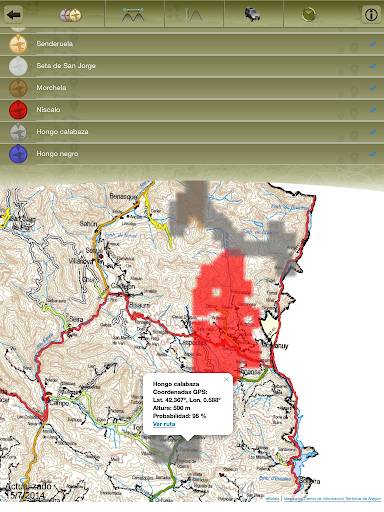Tap the back arrow button
The width and height of the screenshot is (384, 512).
pos(14,15)
